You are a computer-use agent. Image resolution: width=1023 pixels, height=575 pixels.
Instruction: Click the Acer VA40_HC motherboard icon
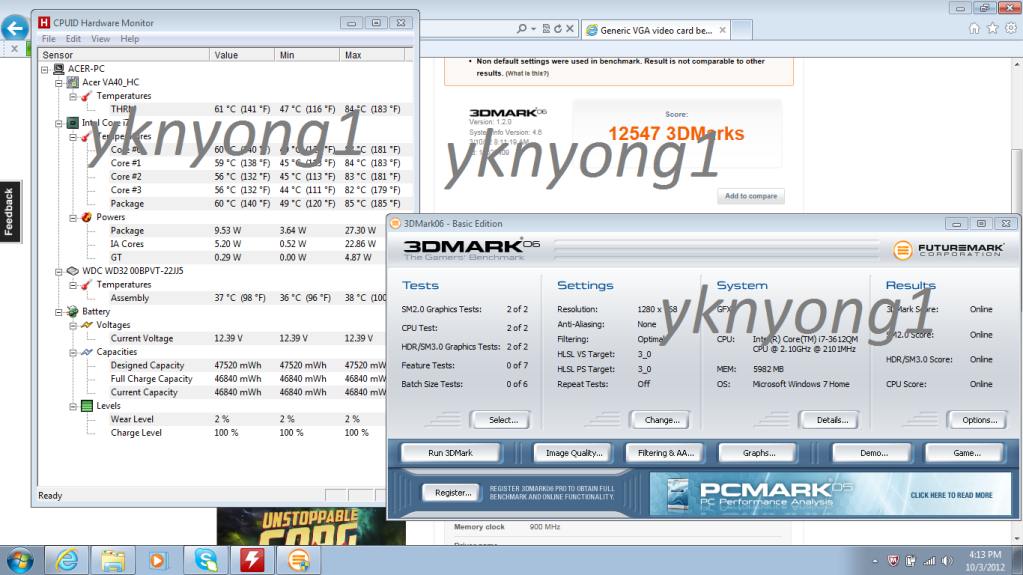72,82
